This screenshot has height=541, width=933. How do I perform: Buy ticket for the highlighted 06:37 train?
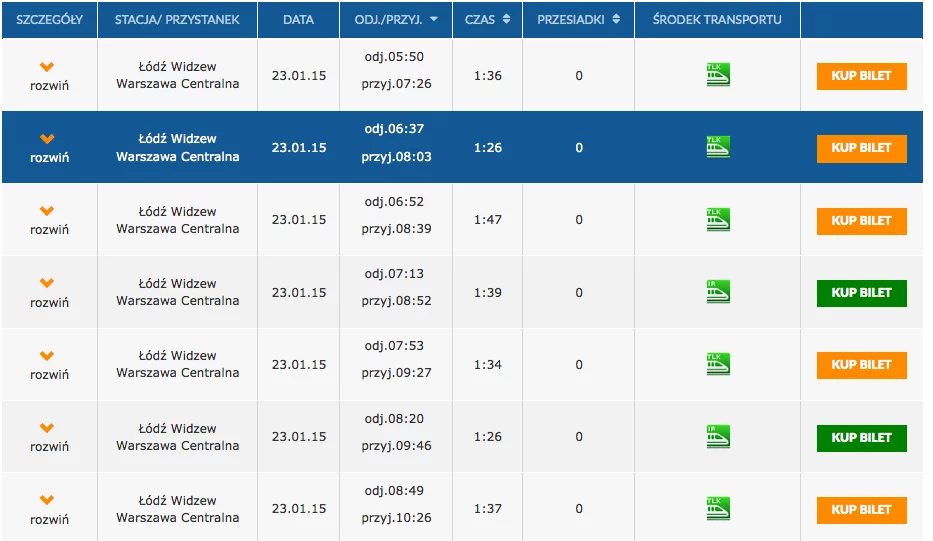861,148
